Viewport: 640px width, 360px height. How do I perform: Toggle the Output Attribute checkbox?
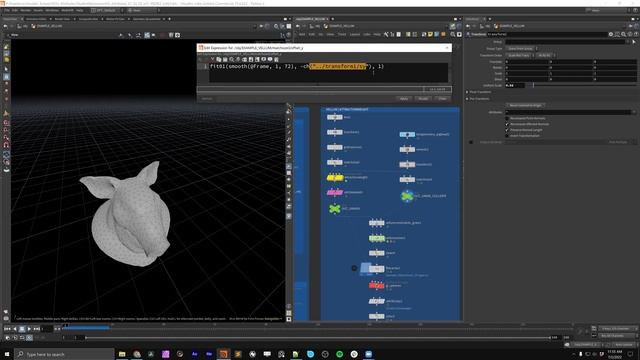click(x=471, y=142)
